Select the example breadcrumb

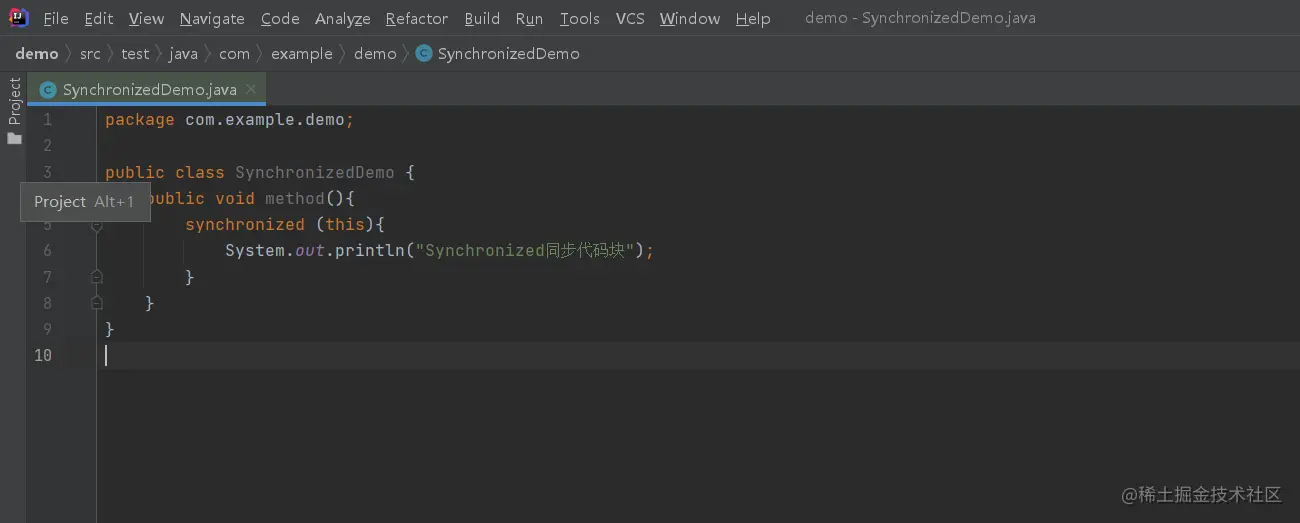coord(301,54)
